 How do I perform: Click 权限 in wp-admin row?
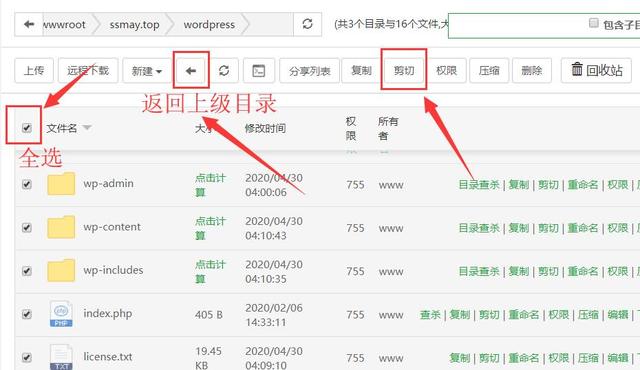coord(618,185)
